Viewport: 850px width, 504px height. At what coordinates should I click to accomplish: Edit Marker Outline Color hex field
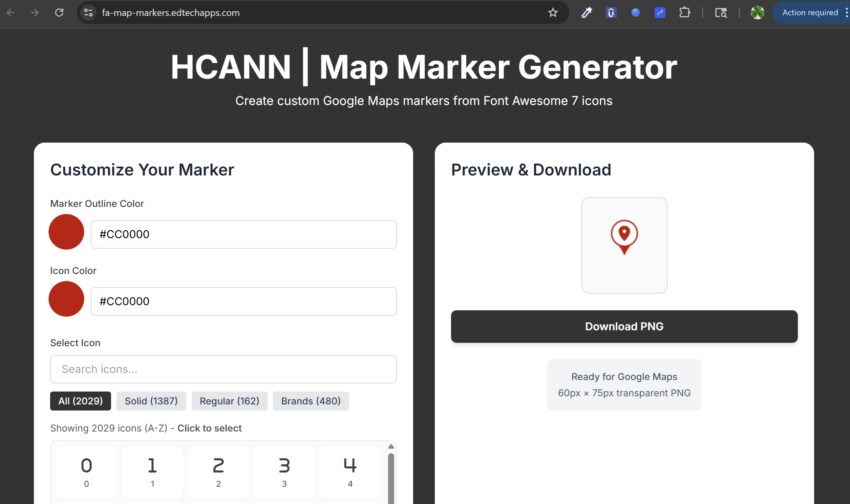coord(243,234)
